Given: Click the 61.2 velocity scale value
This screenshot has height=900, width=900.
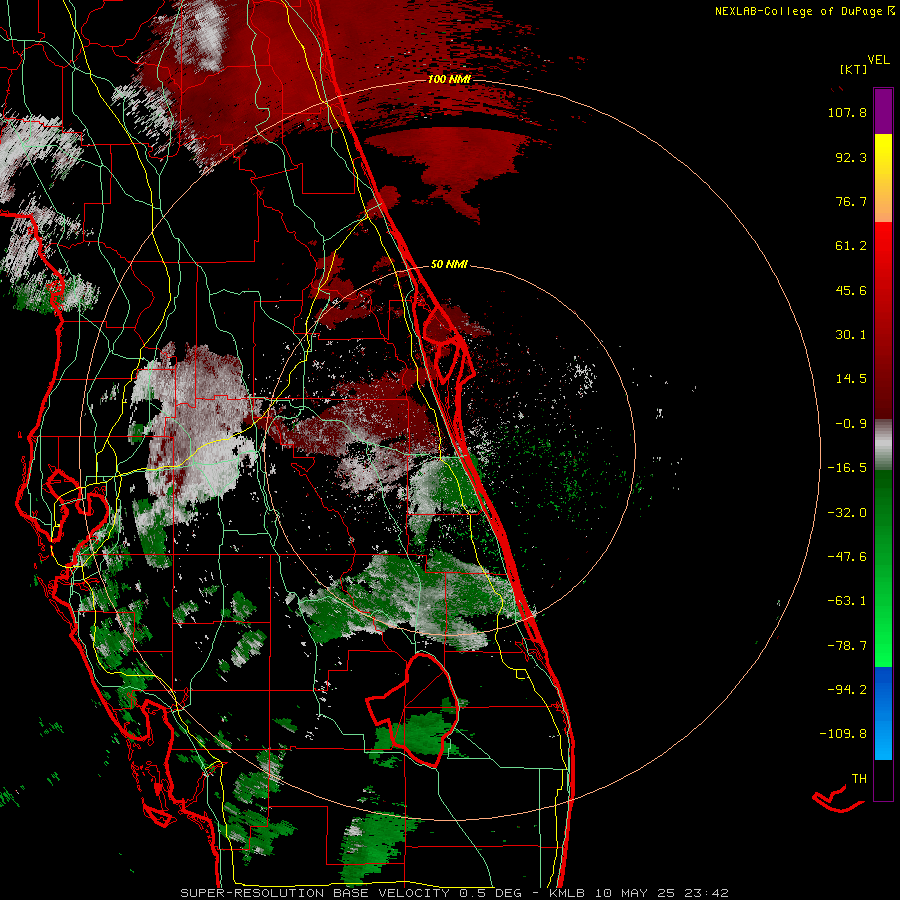Looking at the screenshot, I should [851, 246].
